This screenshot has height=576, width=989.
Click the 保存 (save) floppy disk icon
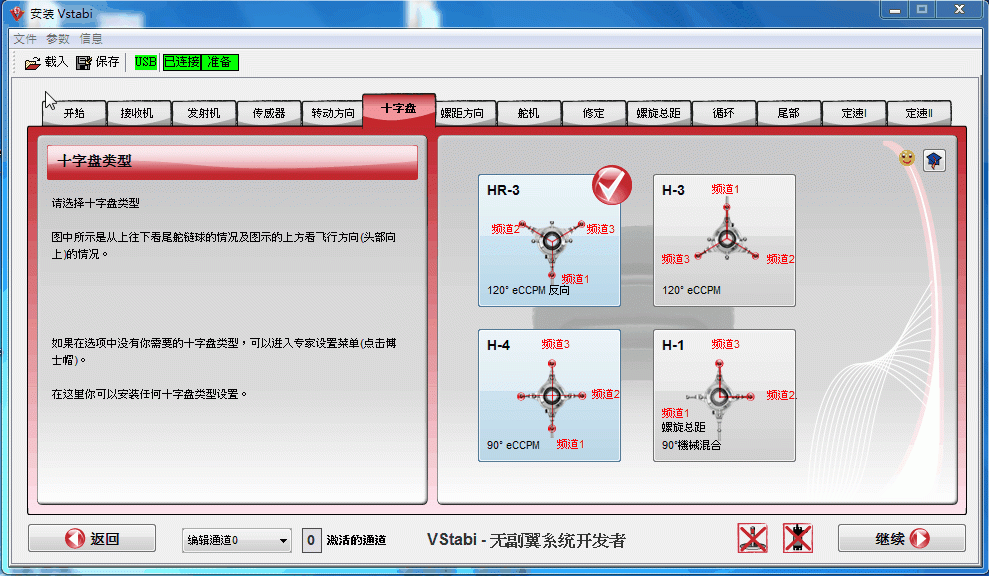click(x=84, y=63)
